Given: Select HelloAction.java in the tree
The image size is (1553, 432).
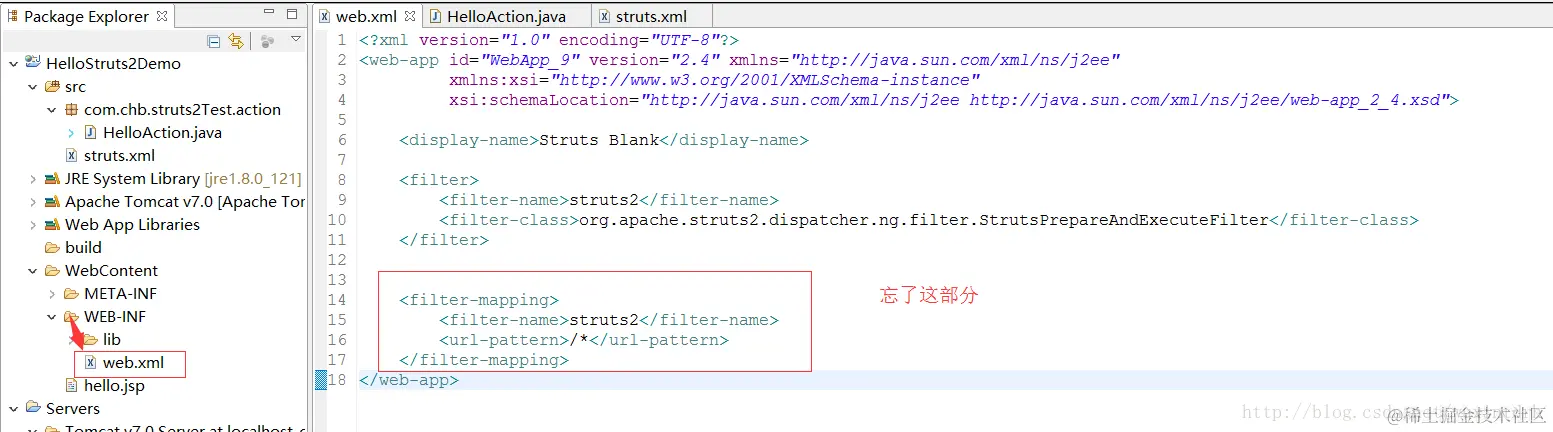Looking at the screenshot, I should [x=162, y=133].
